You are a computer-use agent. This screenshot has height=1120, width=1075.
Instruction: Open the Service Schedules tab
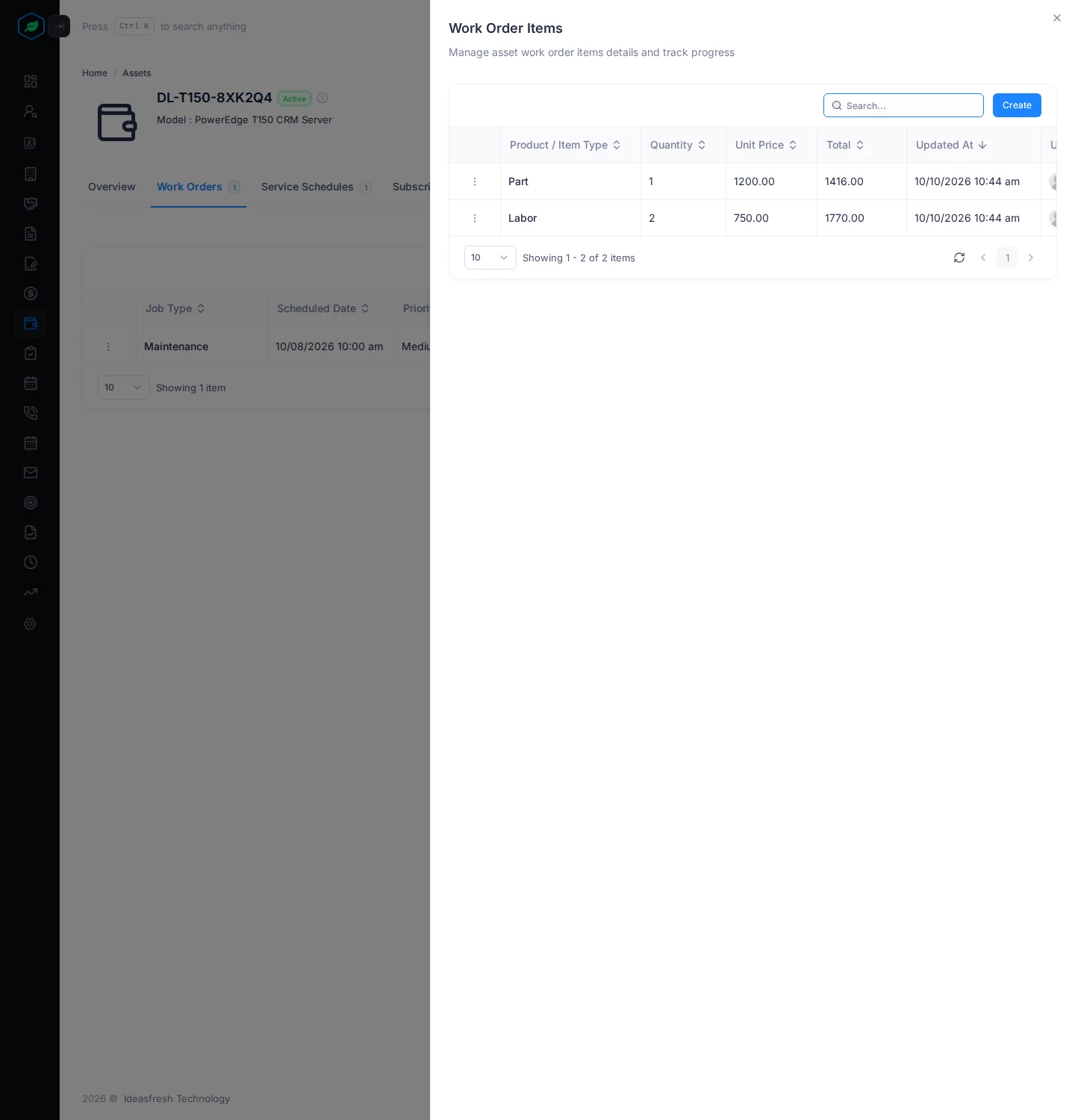point(317,187)
